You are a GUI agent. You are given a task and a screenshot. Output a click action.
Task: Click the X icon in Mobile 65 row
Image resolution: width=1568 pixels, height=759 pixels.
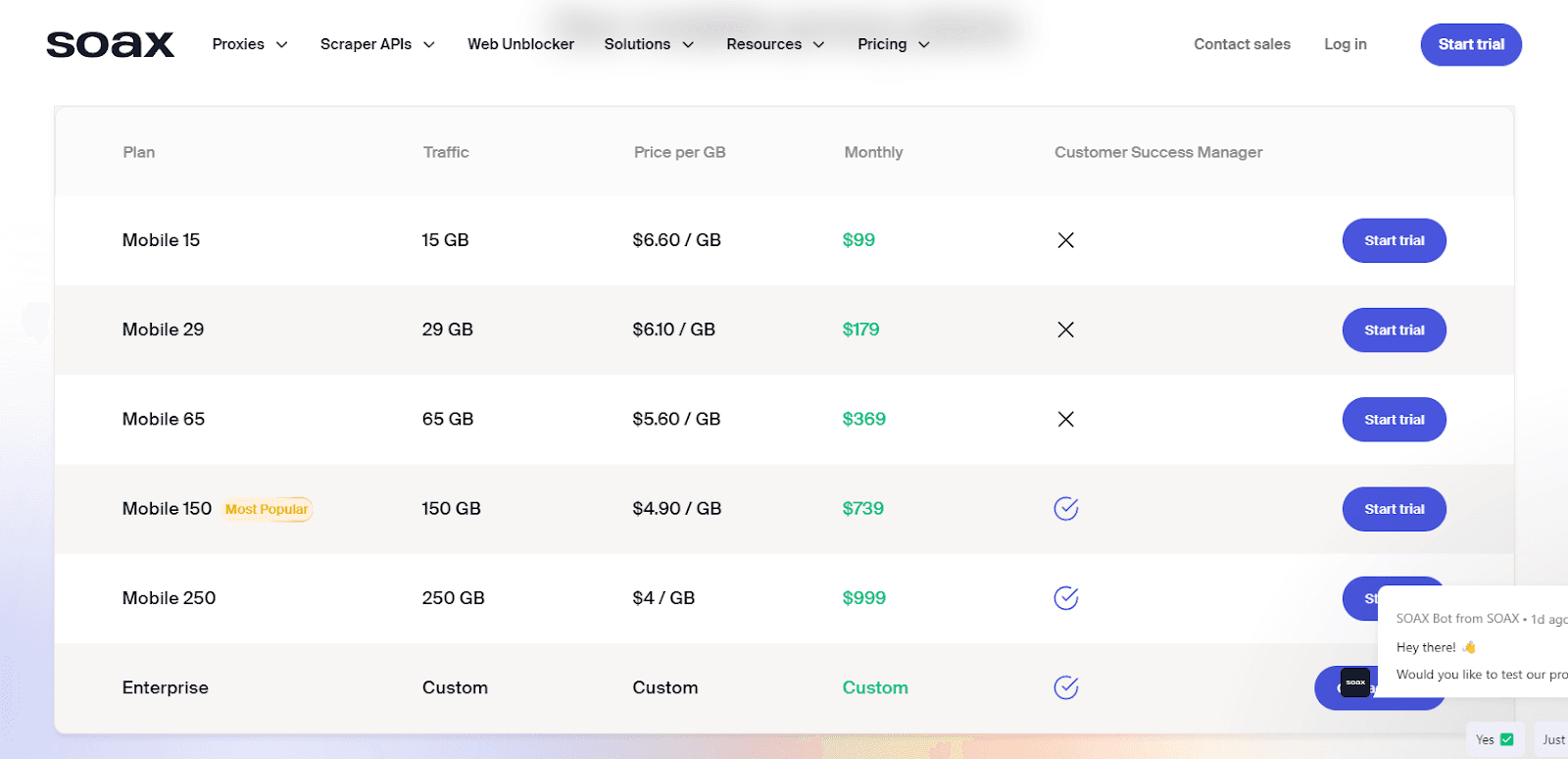point(1066,420)
